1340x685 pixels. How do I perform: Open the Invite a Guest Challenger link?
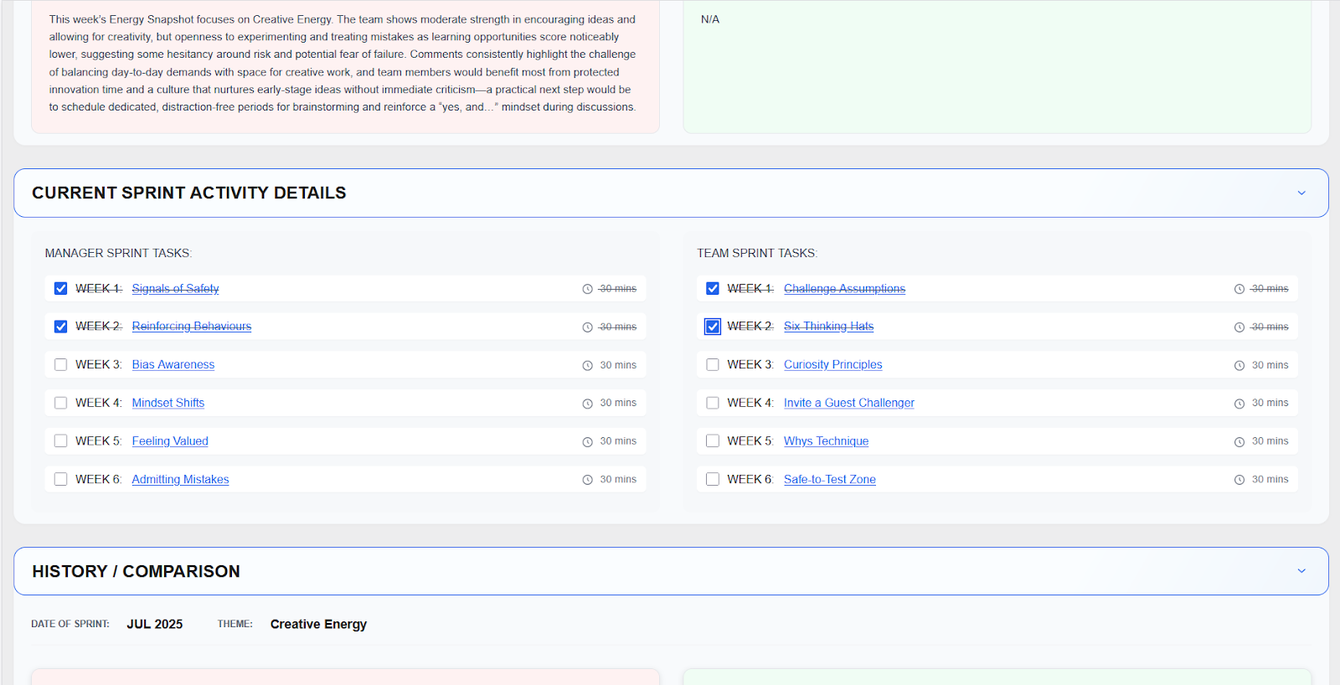click(x=849, y=403)
